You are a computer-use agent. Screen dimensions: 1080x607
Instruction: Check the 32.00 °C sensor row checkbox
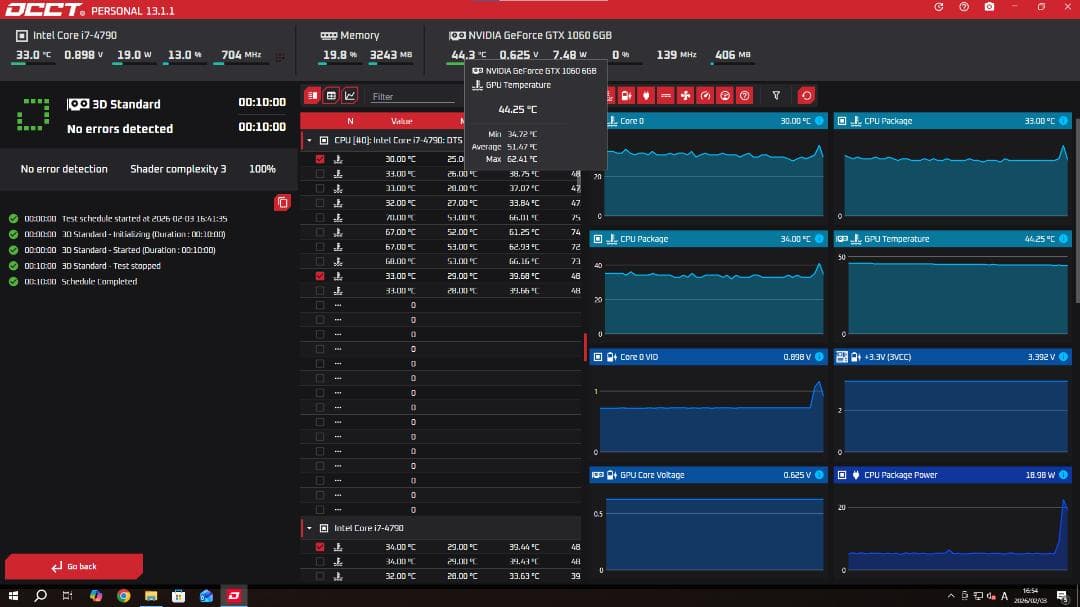tap(320, 203)
